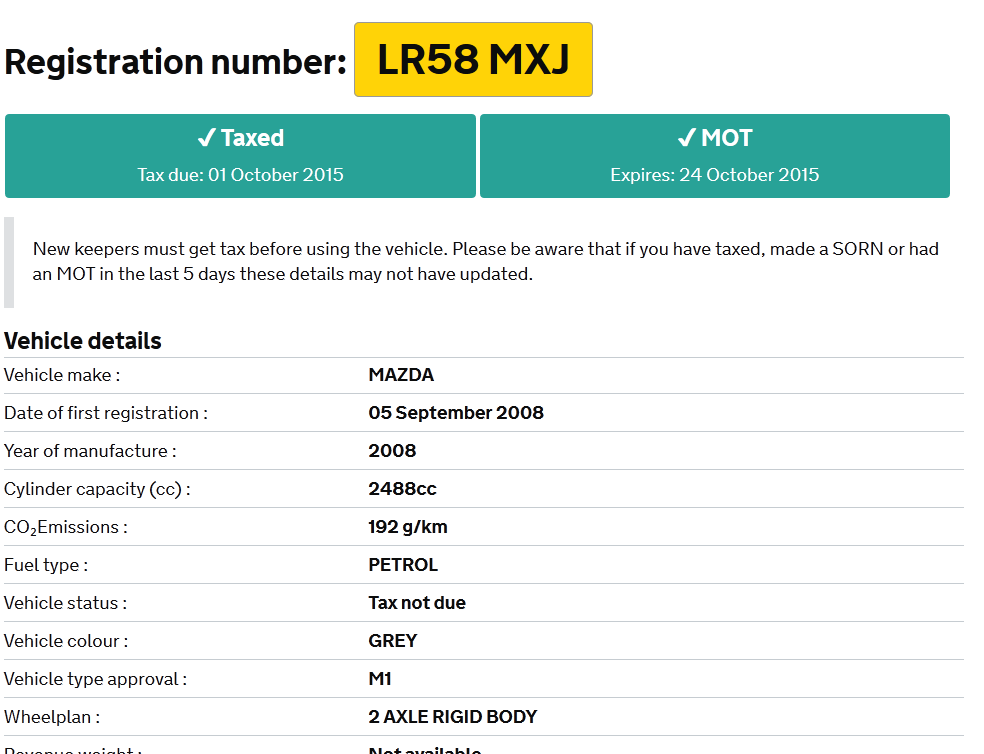Select the MAZDA vehicle make value
The width and height of the screenshot is (984, 754).
tap(401, 375)
